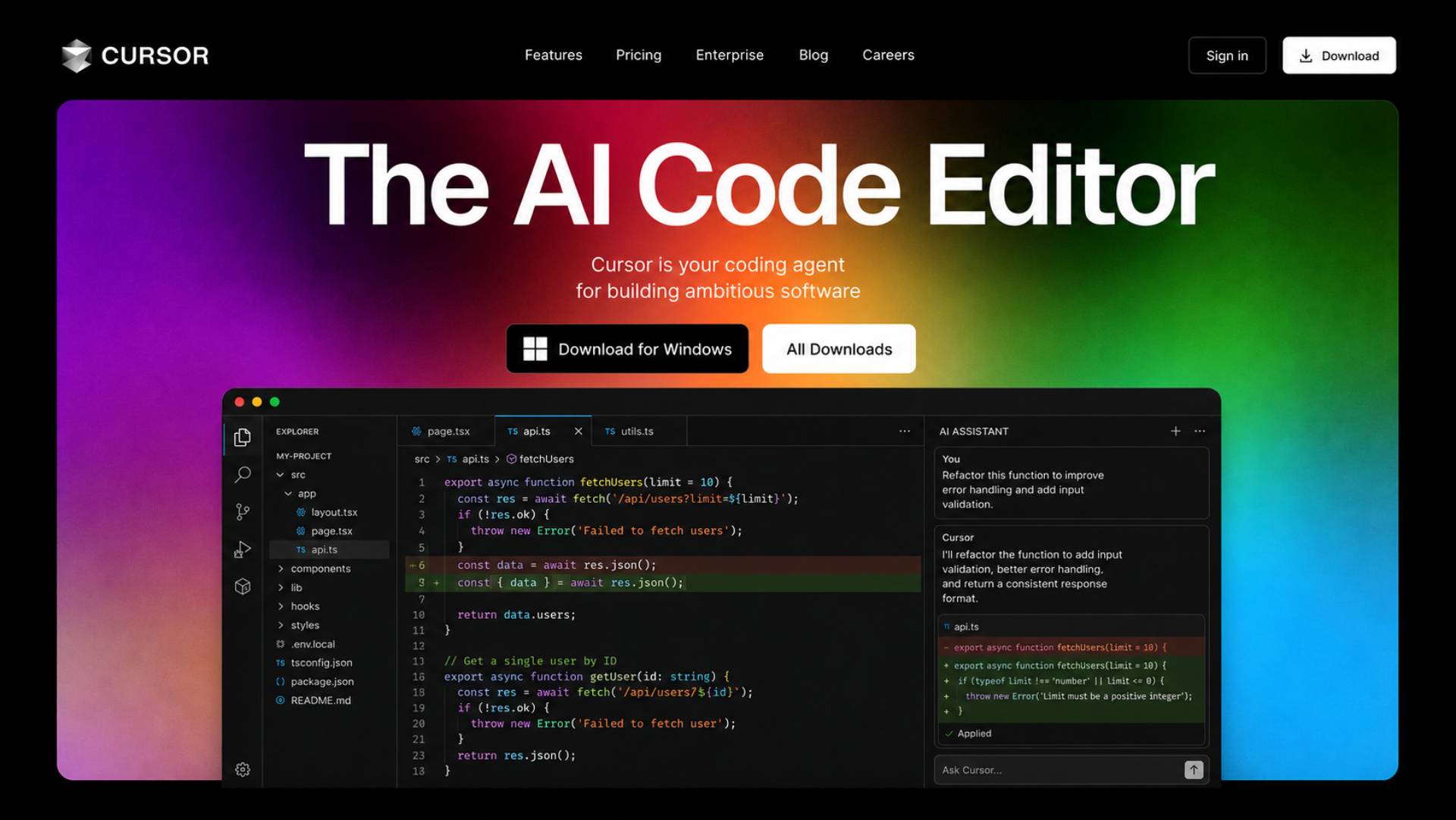
Task: Click the plus icon in AI Assistant header
Action: 1175,431
